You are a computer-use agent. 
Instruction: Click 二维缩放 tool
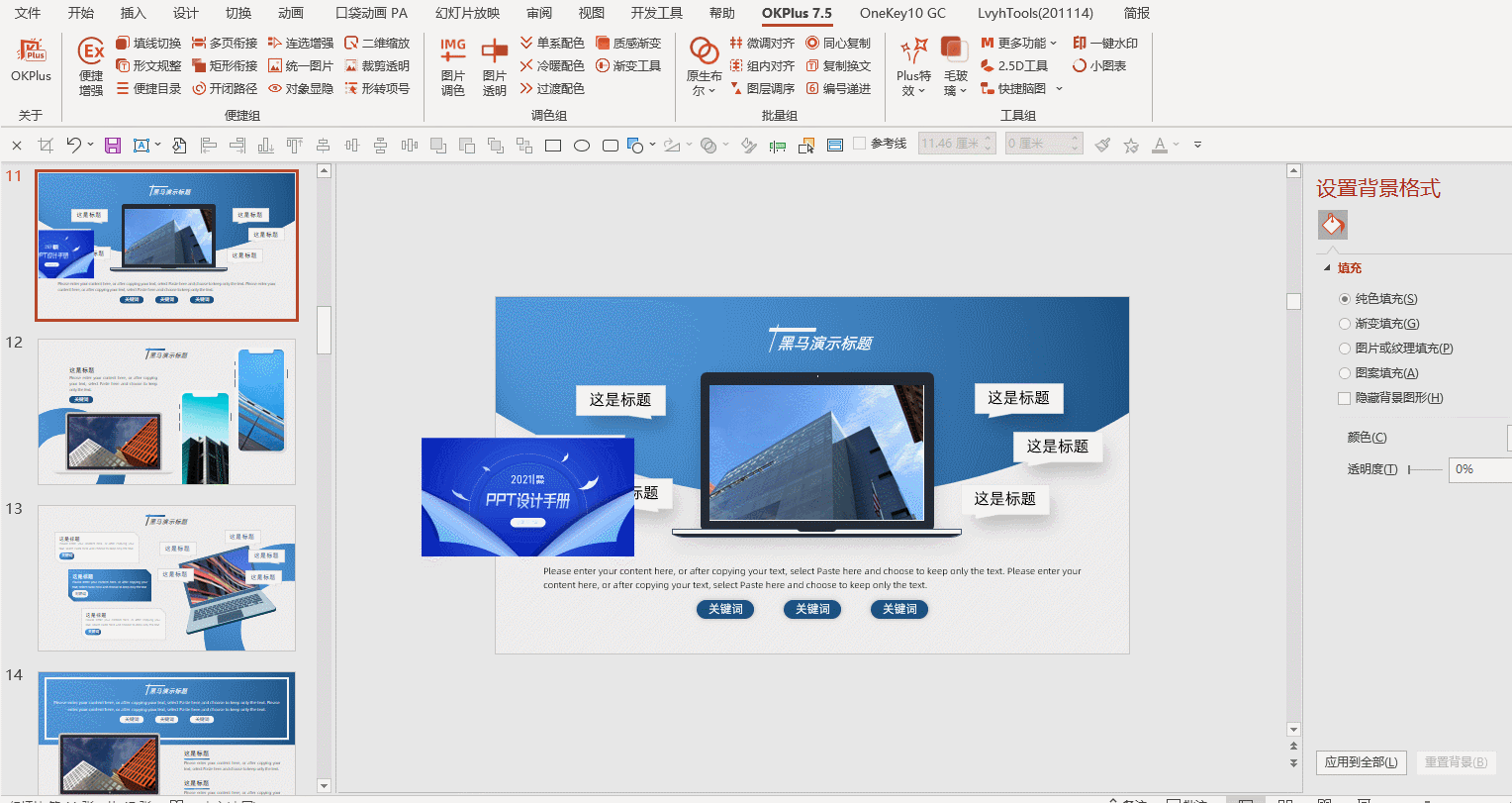pyautogui.click(x=377, y=44)
